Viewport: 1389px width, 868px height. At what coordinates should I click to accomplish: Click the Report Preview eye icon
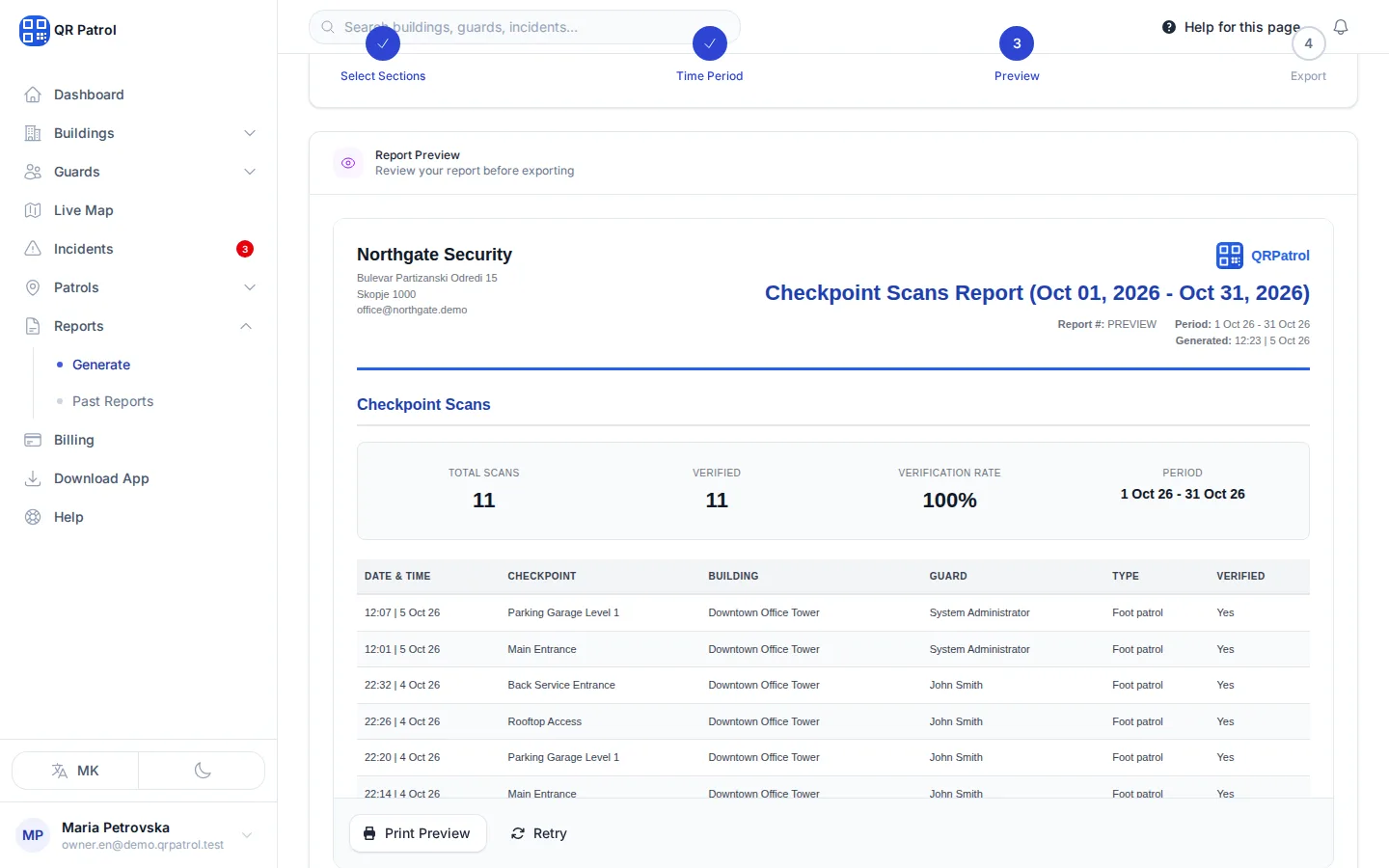pyautogui.click(x=348, y=163)
